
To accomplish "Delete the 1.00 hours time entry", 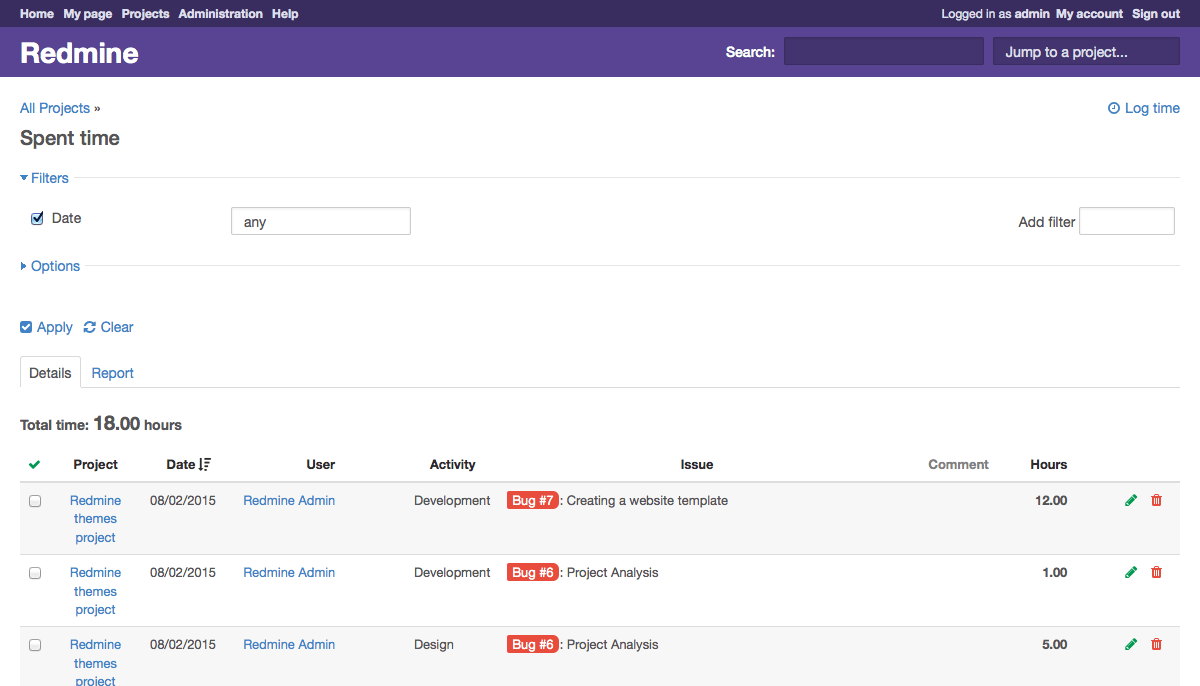I will pos(1157,572).
